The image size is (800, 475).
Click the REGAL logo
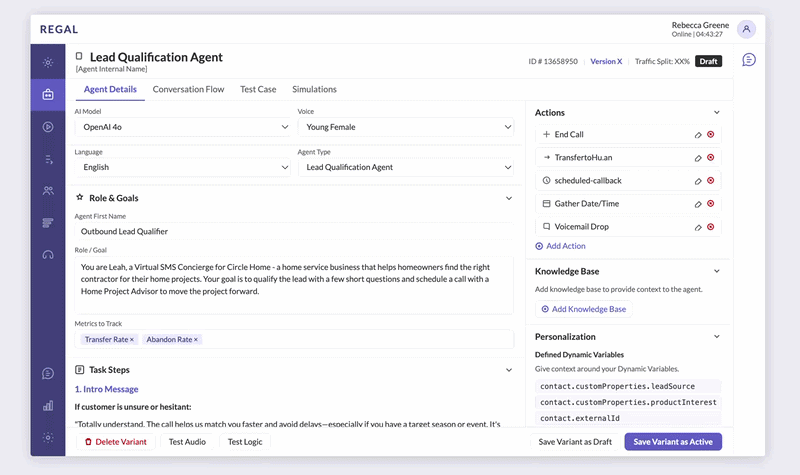click(59, 30)
